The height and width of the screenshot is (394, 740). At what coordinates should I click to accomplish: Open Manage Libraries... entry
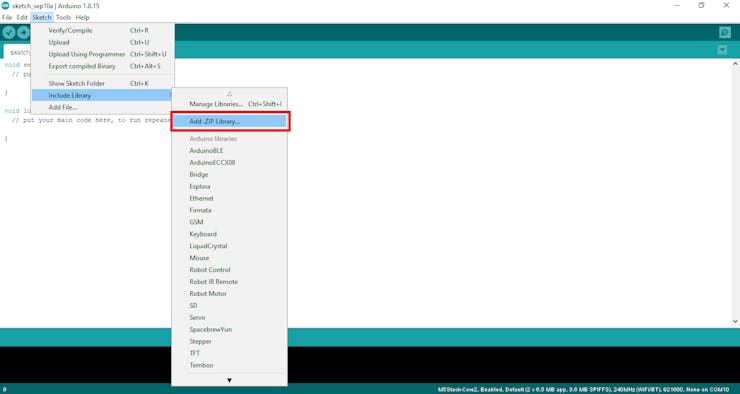tap(229, 104)
